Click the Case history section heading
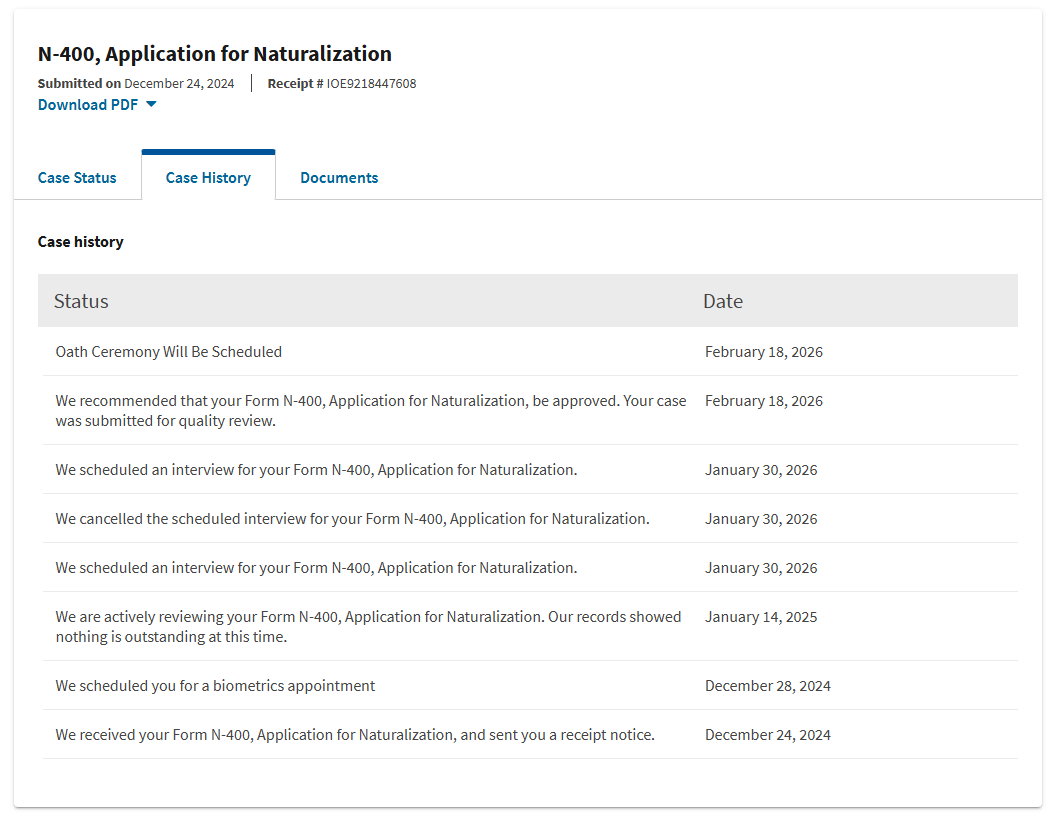1050x817 pixels. coord(81,242)
